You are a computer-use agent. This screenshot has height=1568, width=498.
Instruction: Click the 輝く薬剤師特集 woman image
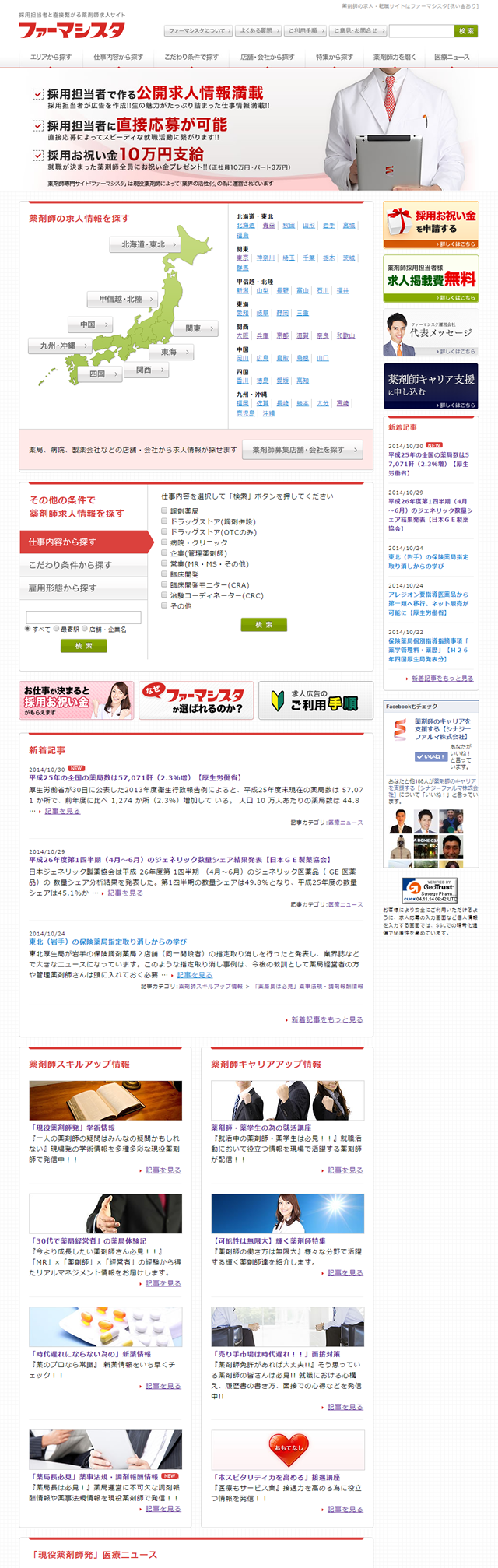coord(287,1214)
